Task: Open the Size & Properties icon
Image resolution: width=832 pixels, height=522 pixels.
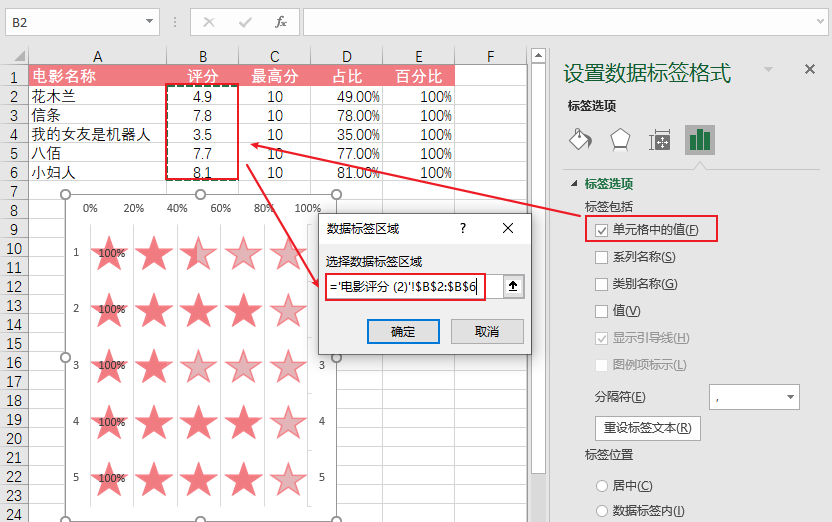Action: [x=660, y=140]
